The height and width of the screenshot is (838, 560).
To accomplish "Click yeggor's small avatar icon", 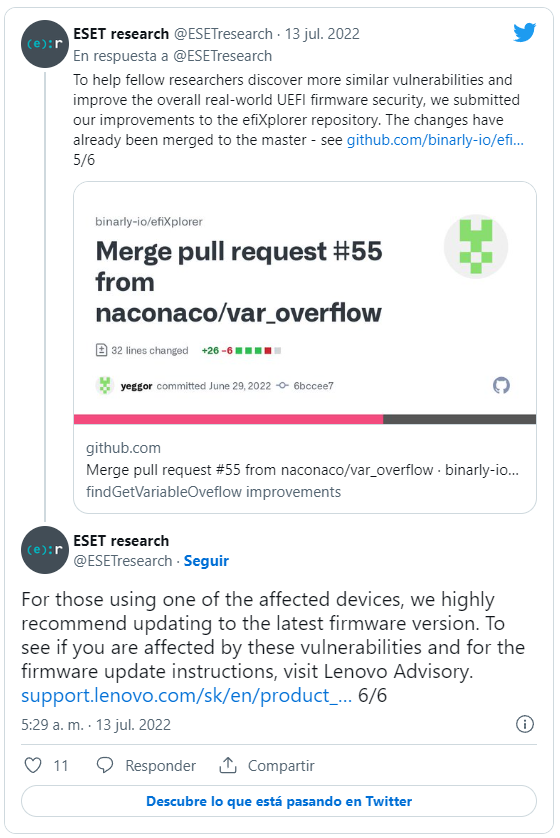I will (x=105, y=385).
